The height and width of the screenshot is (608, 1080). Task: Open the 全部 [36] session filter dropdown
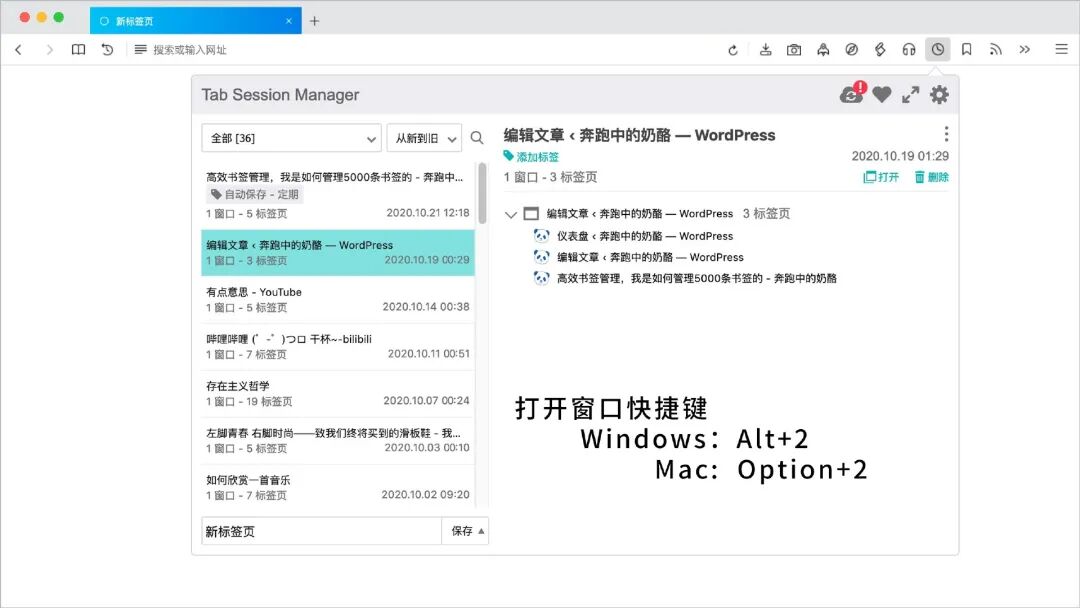pyautogui.click(x=291, y=138)
